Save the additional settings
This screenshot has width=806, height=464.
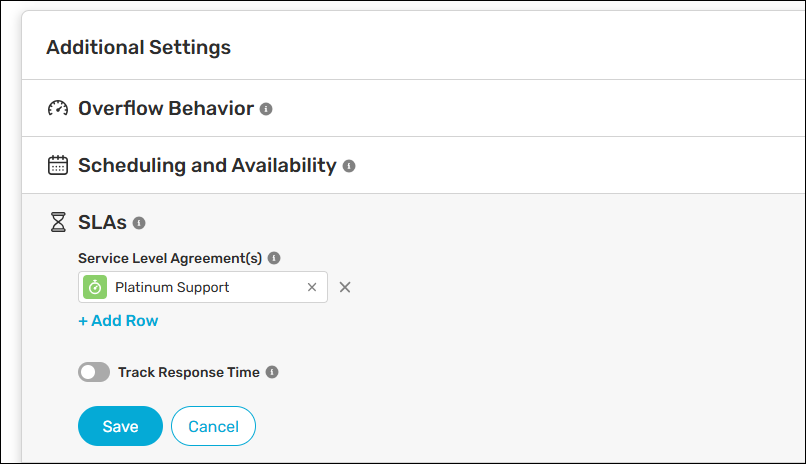[x=120, y=426]
